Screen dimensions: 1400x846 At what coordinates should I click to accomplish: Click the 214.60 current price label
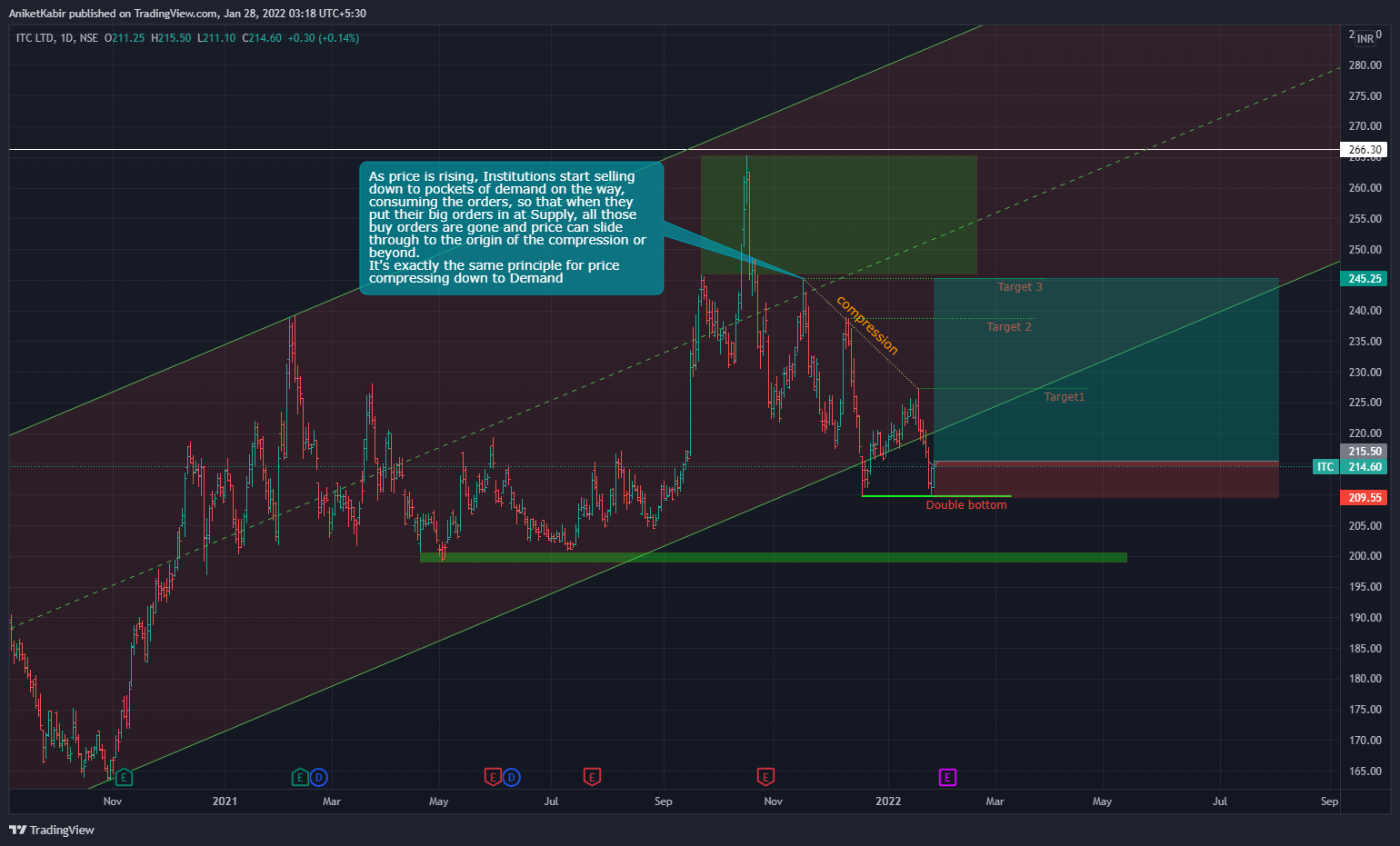click(x=1365, y=467)
